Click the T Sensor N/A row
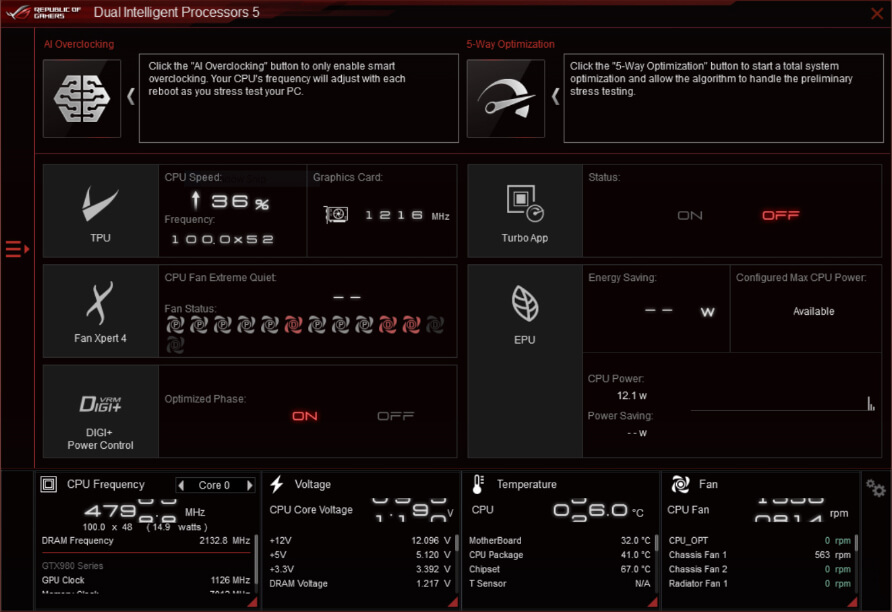 click(x=560, y=584)
